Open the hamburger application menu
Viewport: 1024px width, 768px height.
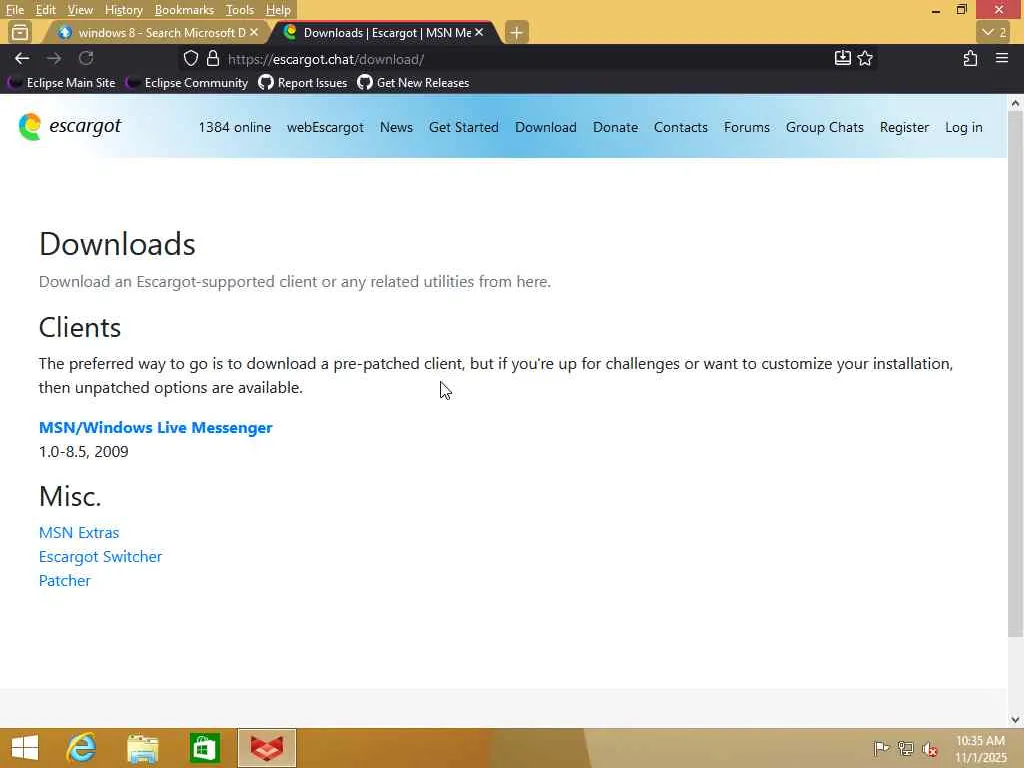(x=1002, y=58)
